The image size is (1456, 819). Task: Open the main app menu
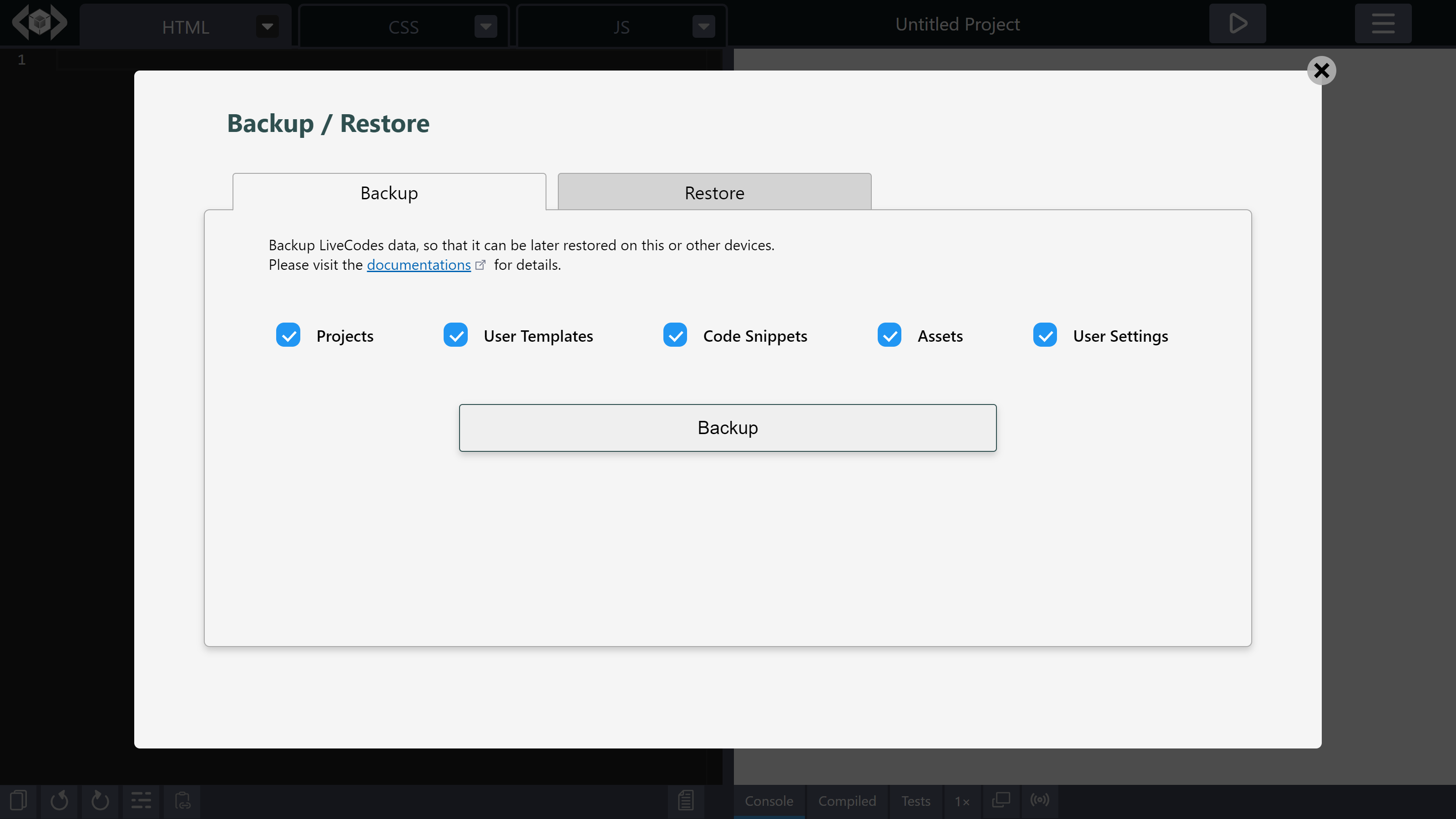pos(1383,24)
